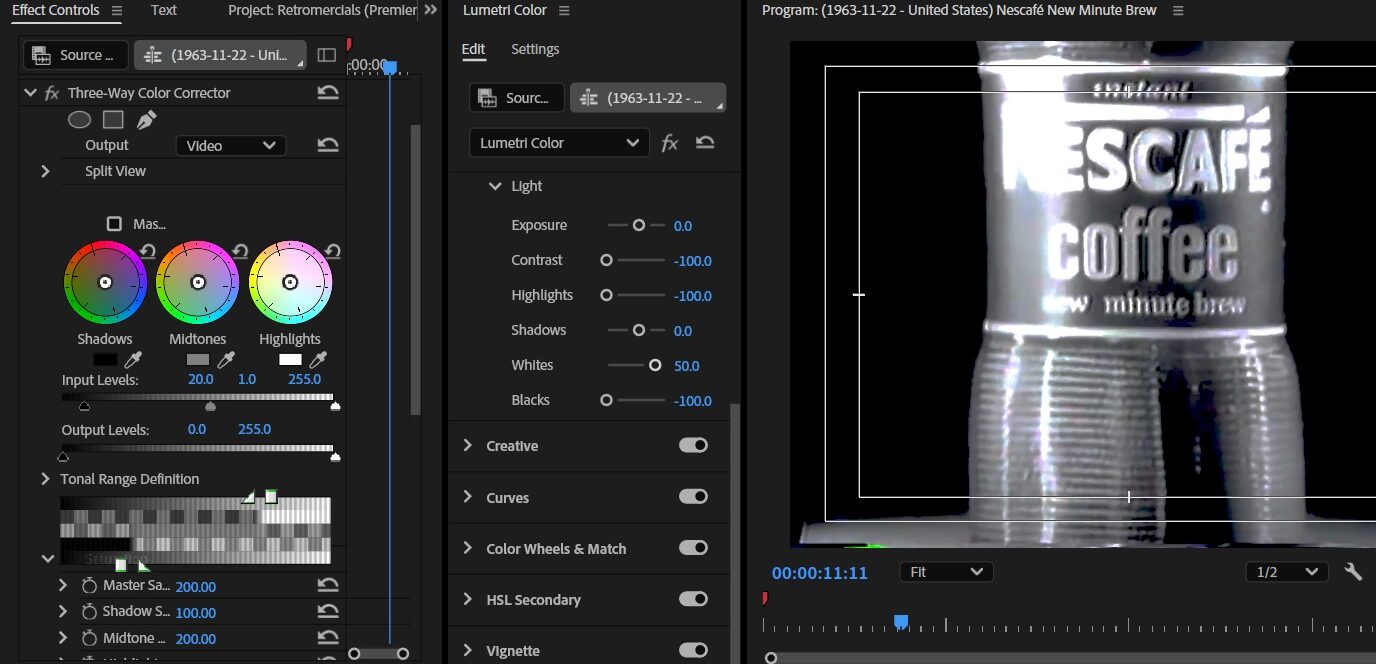Image resolution: width=1376 pixels, height=664 pixels.
Task: Reset the Output parameter
Action: 328,145
